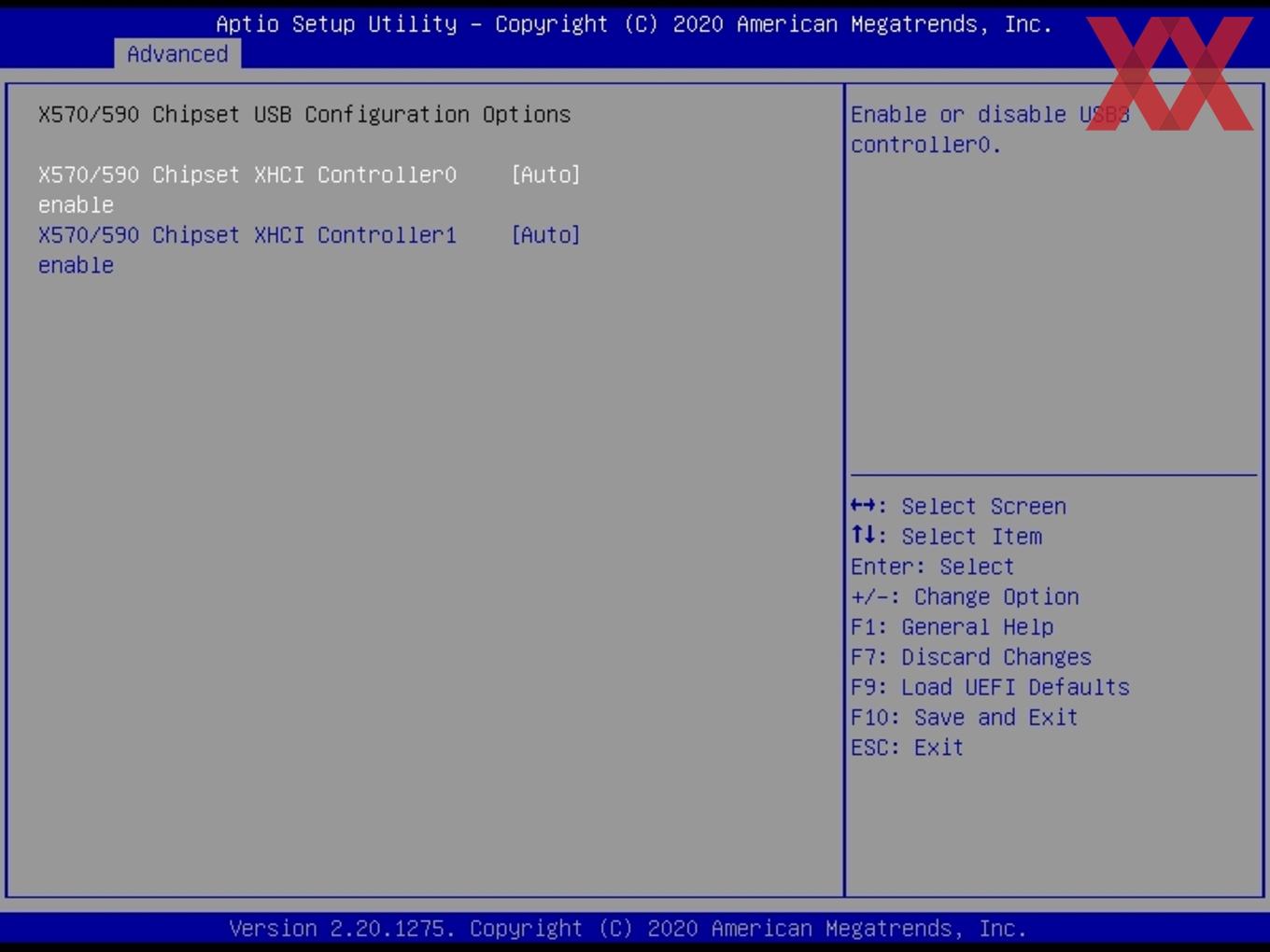Click the 'Select Item' key hint
This screenshot has width=1270, height=952.
946,537
